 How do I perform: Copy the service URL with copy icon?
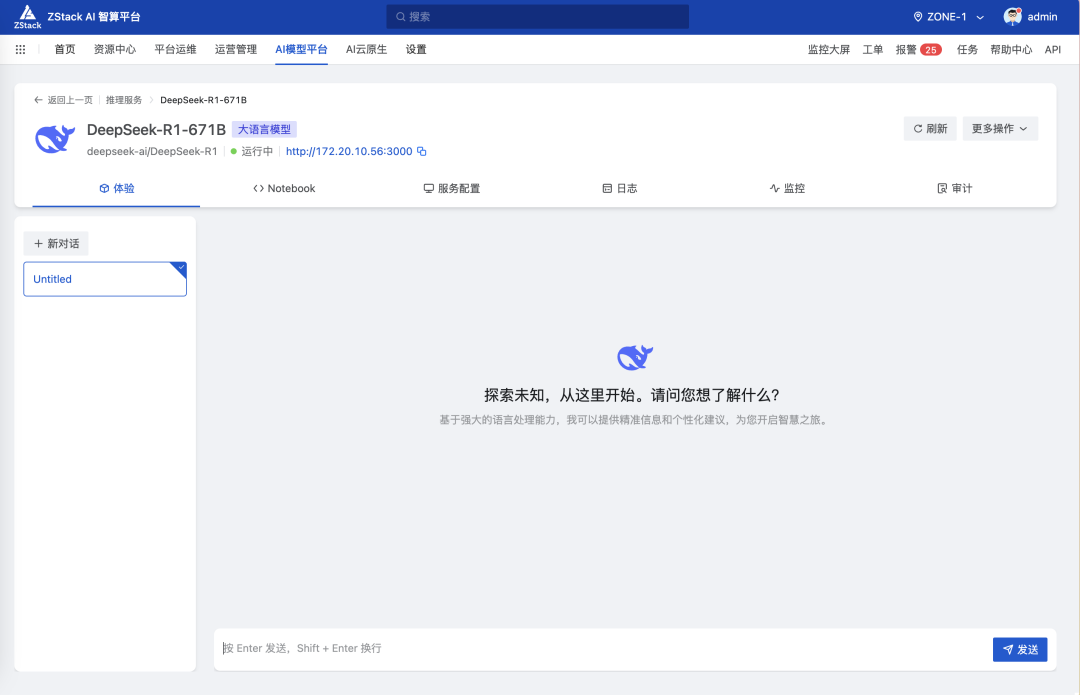[x=422, y=152]
